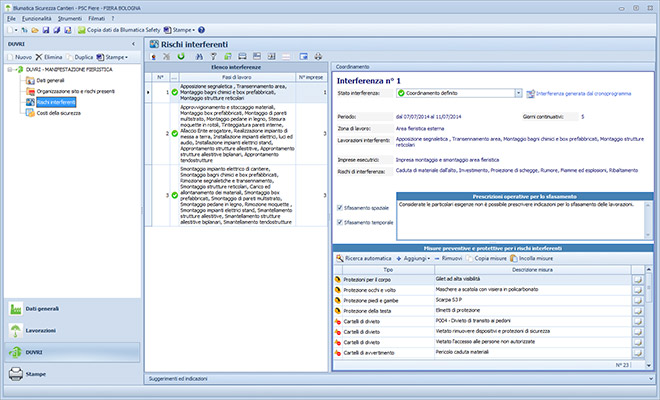Open edit button for Gilet ad alta visibilità row
The height and width of the screenshot is (400, 660).
[x=637, y=281]
